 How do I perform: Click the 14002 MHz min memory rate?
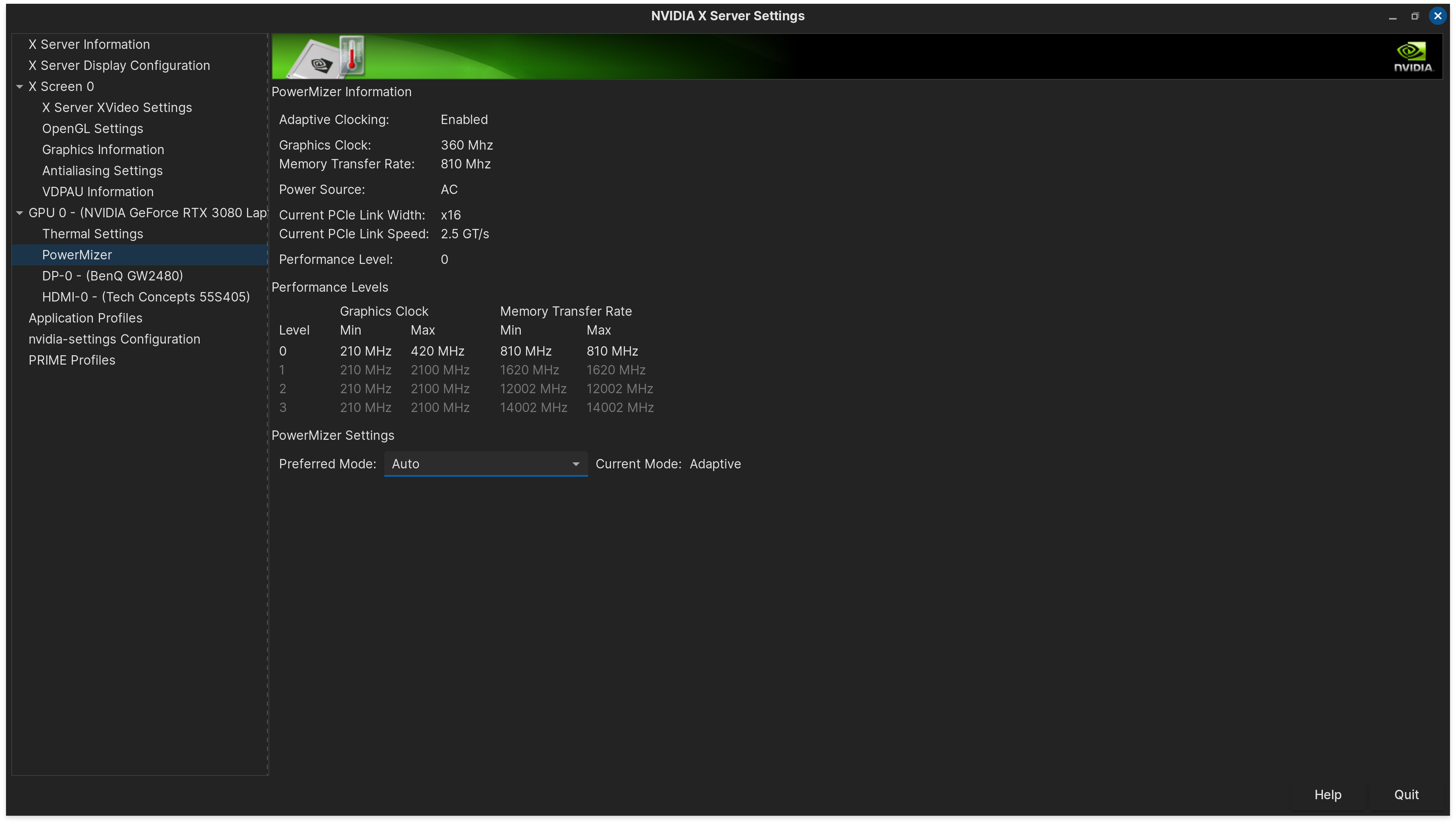[x=533, y=407]
